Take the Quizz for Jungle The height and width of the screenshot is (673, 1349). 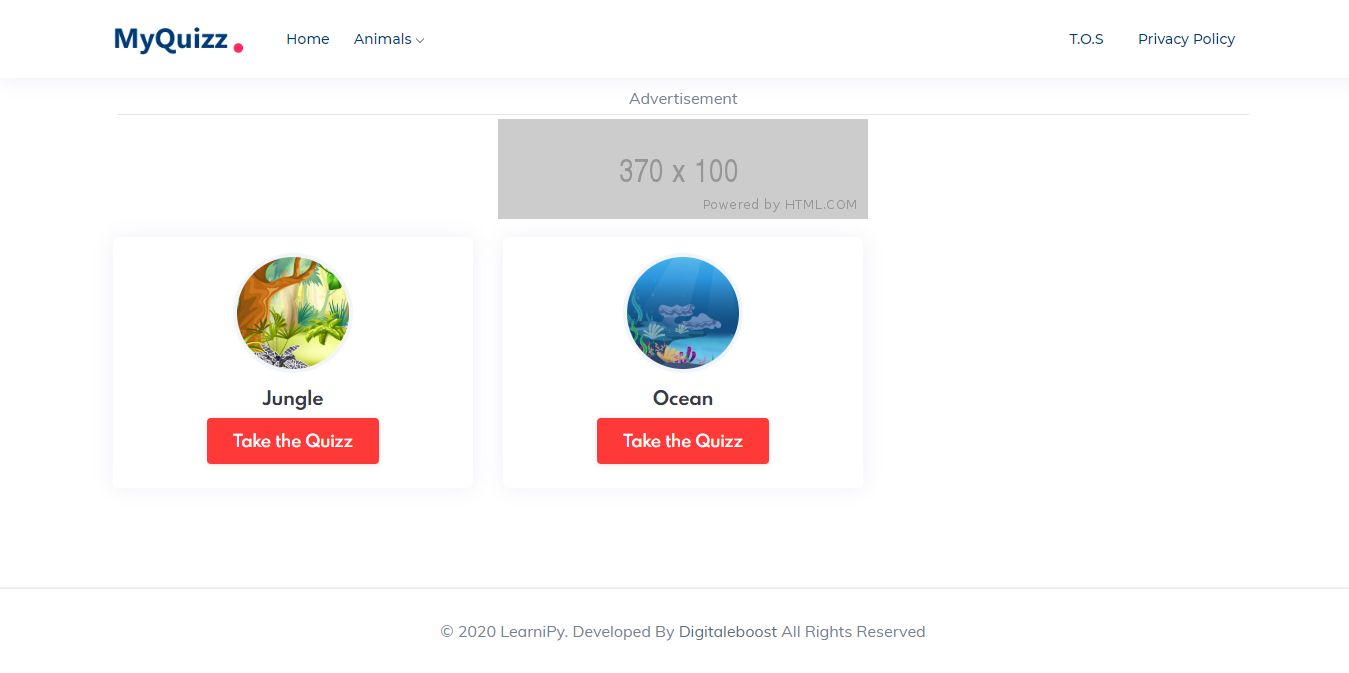click(x=293, y=441)
